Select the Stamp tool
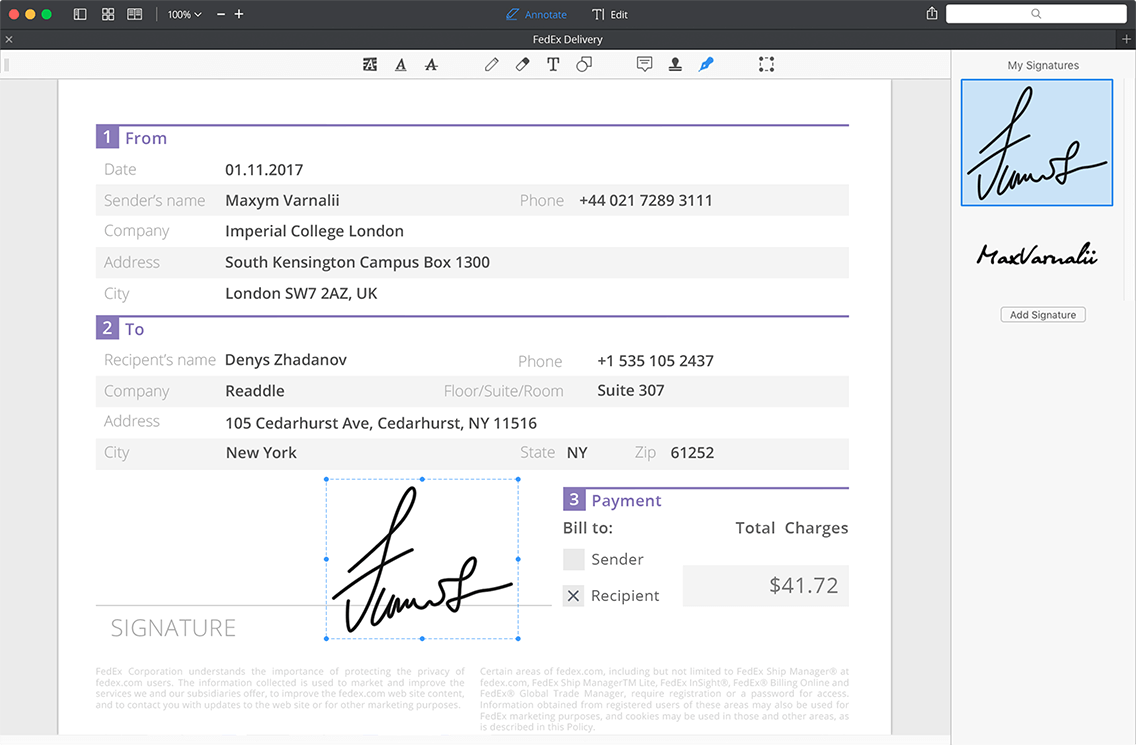 (675, 64)
